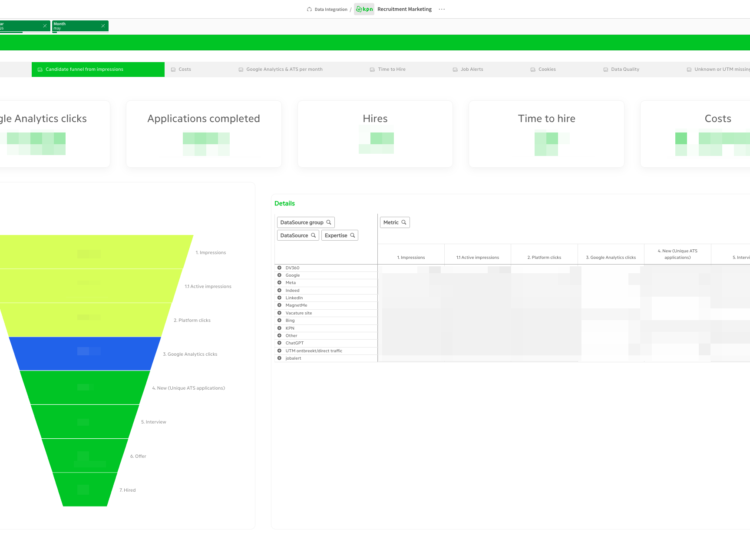750x536 pixels.
Task: Expand the DV360 row
Action: coord(279,268)
